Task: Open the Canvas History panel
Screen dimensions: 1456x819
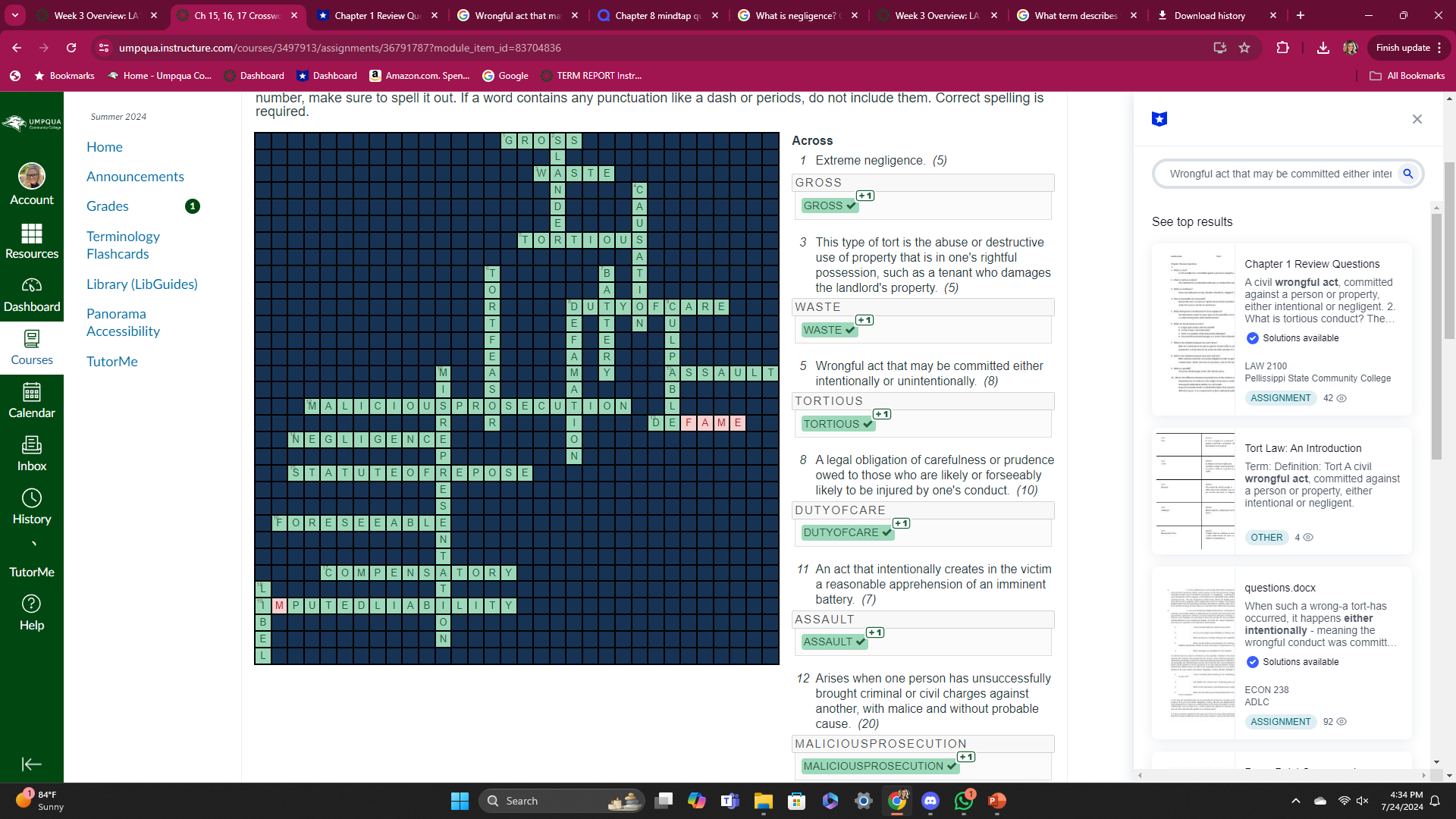Action: [32, 507]
